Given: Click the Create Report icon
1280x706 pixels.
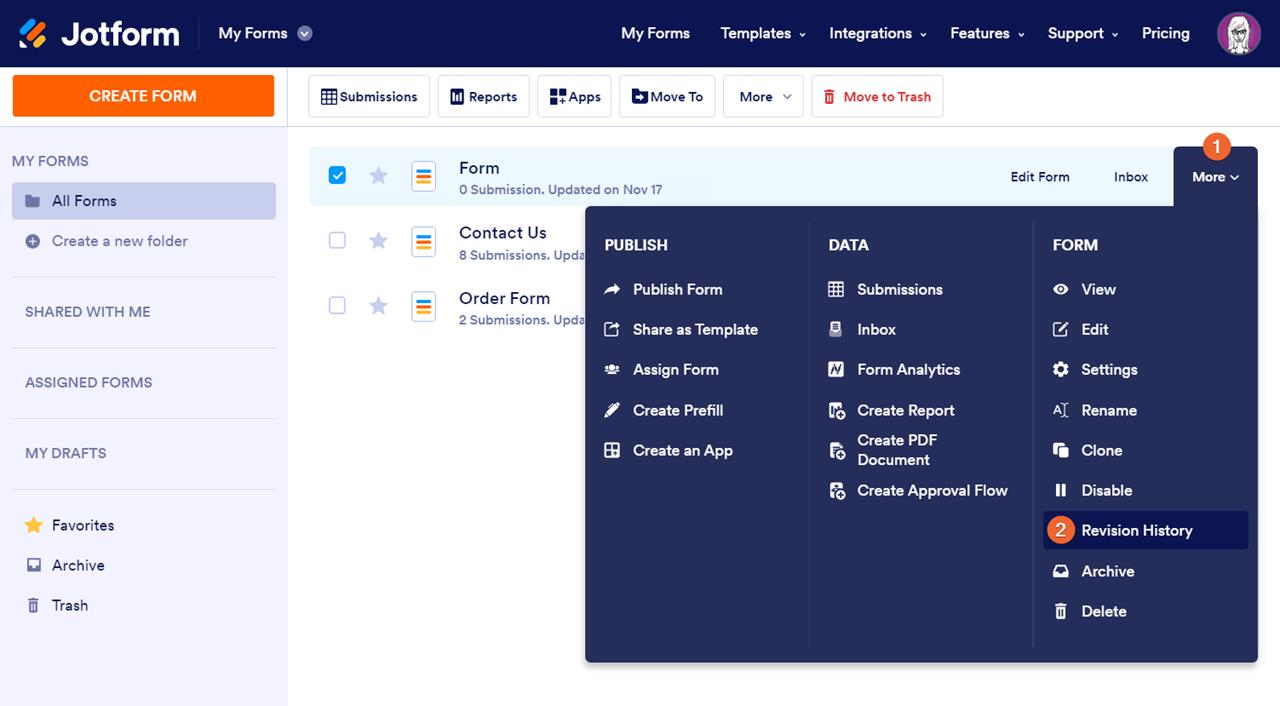Looking at the screenshot, I should coord(837,410).
